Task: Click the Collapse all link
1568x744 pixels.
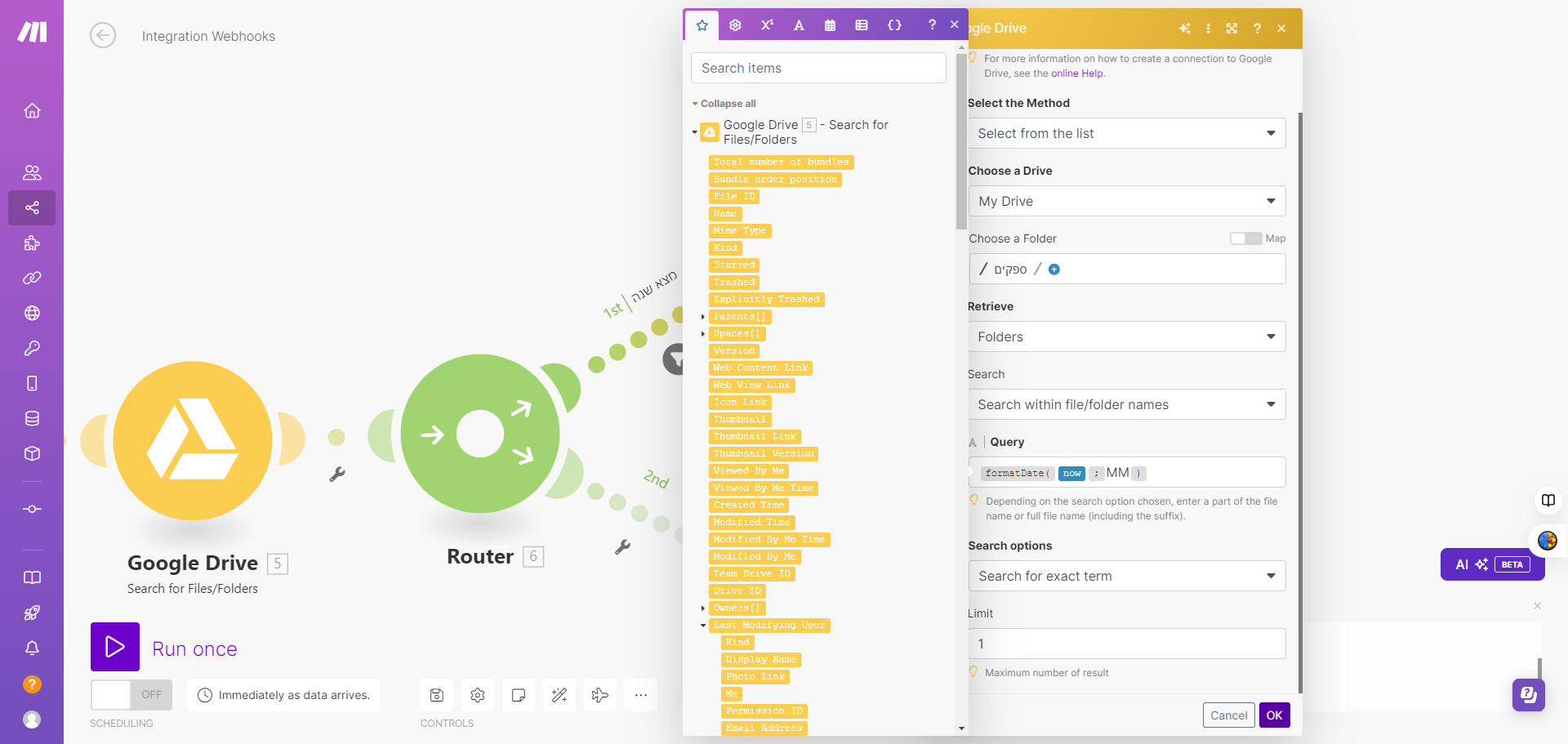Action: (x=724, y=104)
